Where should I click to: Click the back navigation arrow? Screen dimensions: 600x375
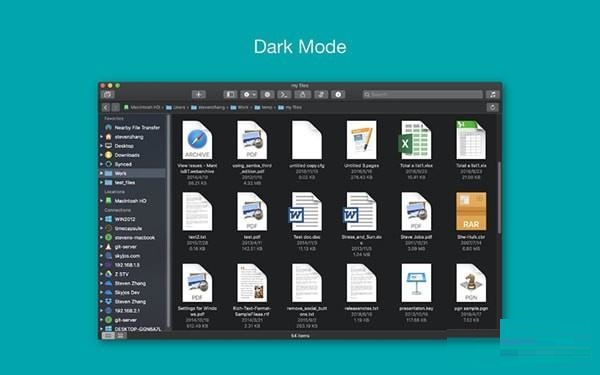pyautogui.click(x=106, y=108)
